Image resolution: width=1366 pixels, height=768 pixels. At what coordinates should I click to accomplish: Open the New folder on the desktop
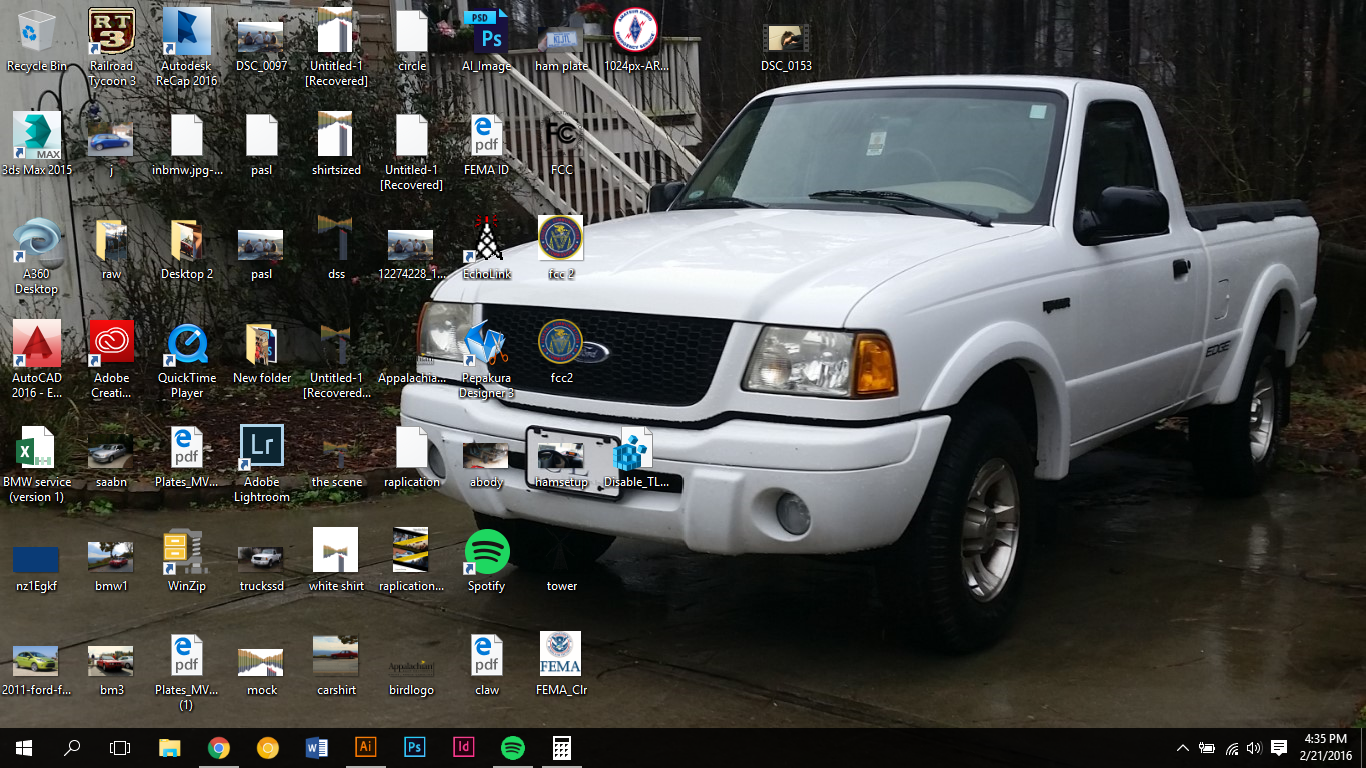(x=262, y=354)
